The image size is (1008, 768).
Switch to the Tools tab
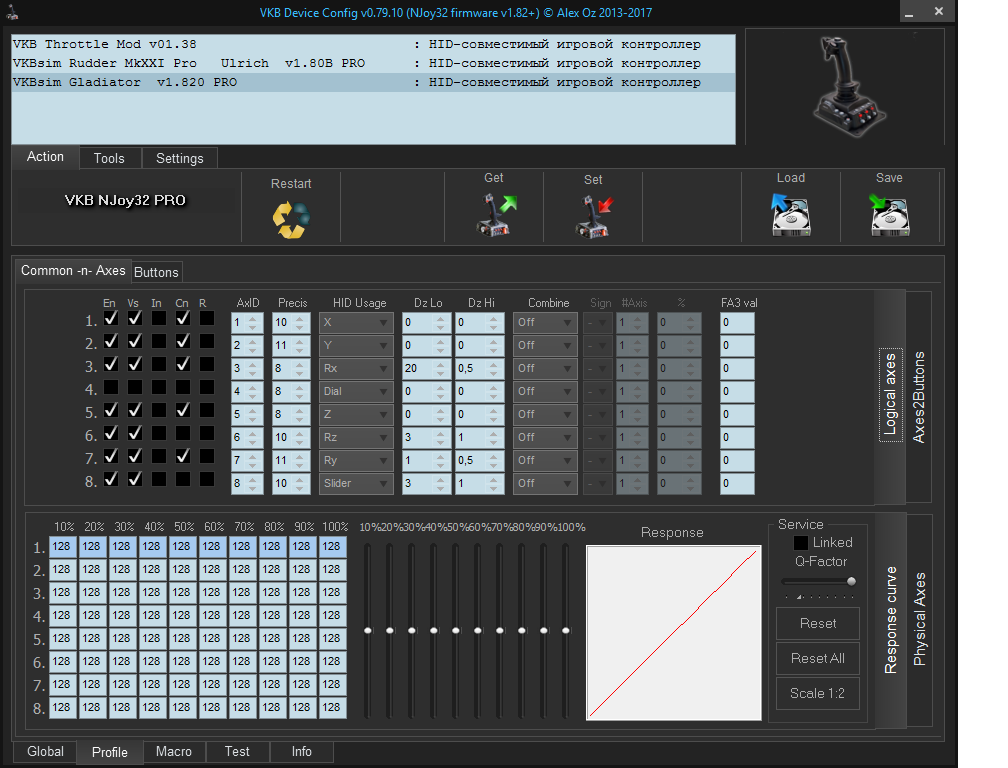109,159
